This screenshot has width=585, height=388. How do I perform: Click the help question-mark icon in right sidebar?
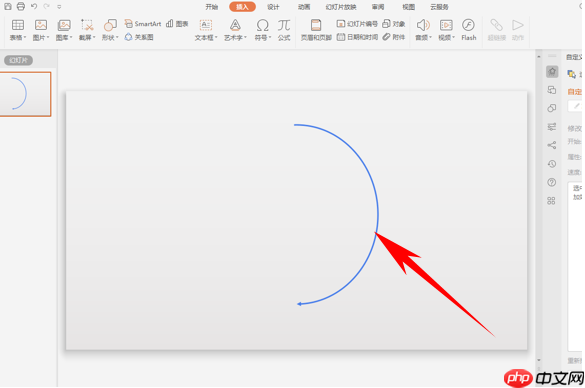coord(551,182)
